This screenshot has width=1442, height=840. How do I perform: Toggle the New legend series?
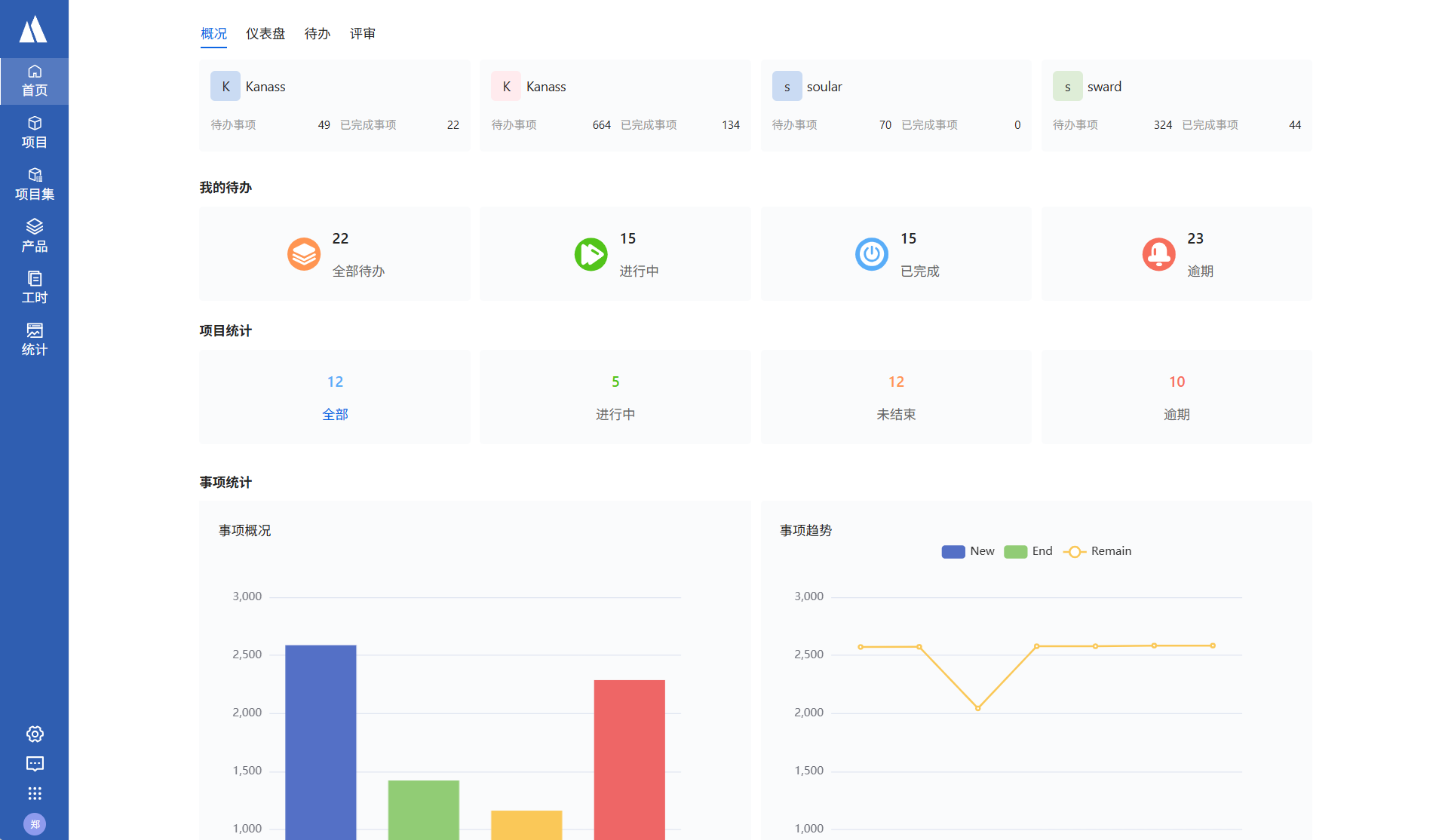point(968,551)
